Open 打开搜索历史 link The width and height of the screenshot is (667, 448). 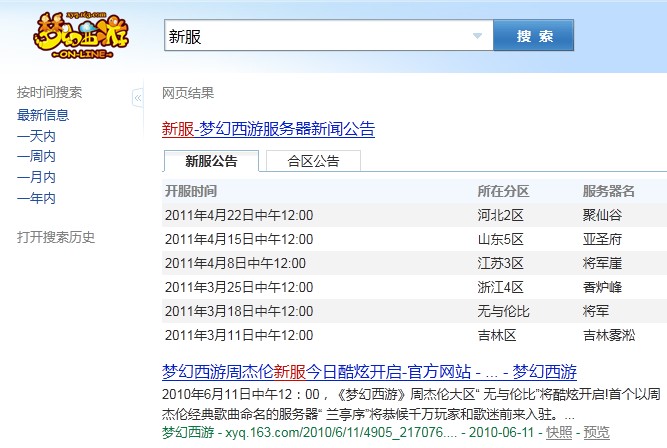[x=56, y=237]
